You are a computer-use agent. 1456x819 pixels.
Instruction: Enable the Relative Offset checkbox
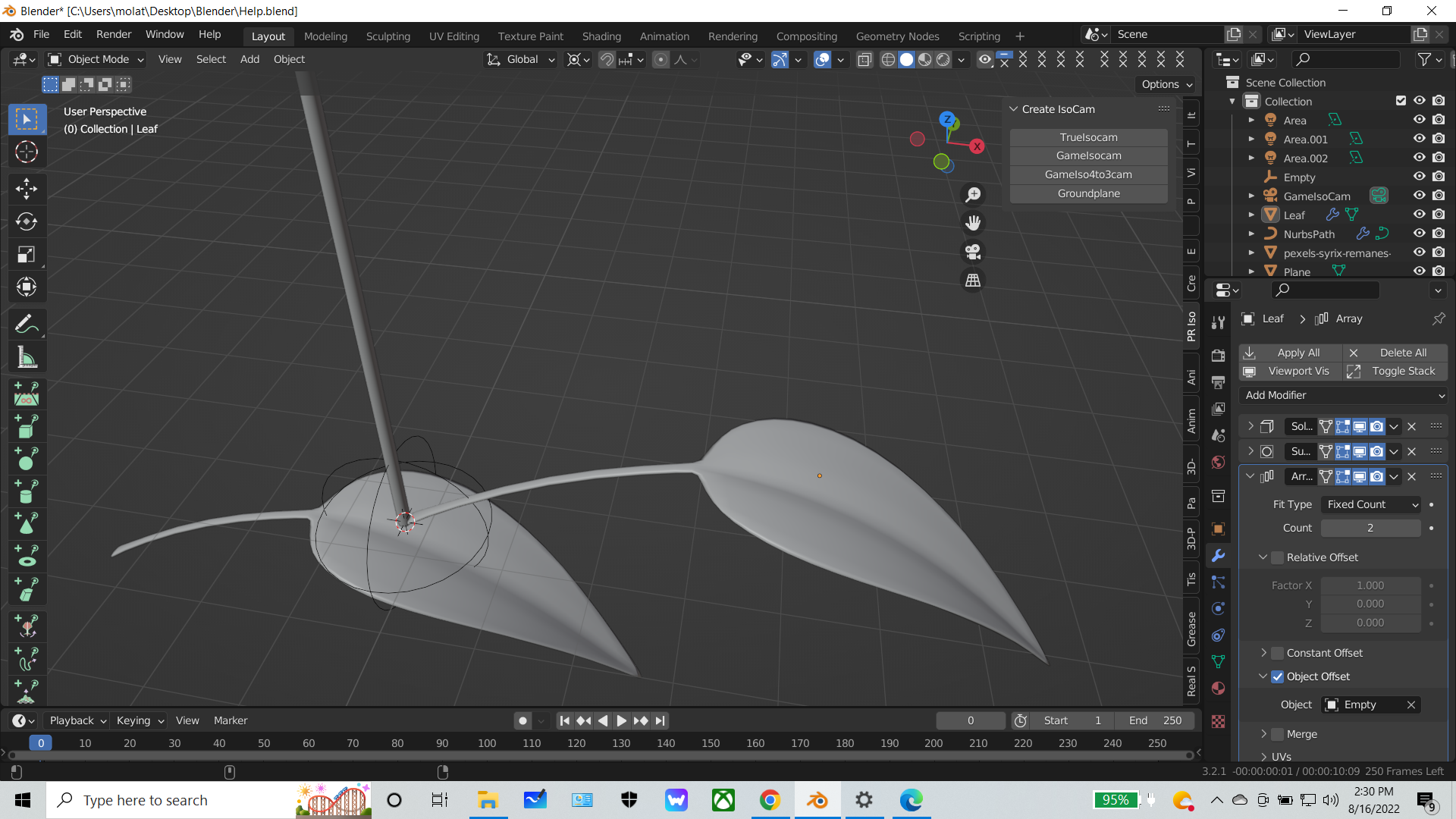pyautogui.click(x=1278, y=557)
